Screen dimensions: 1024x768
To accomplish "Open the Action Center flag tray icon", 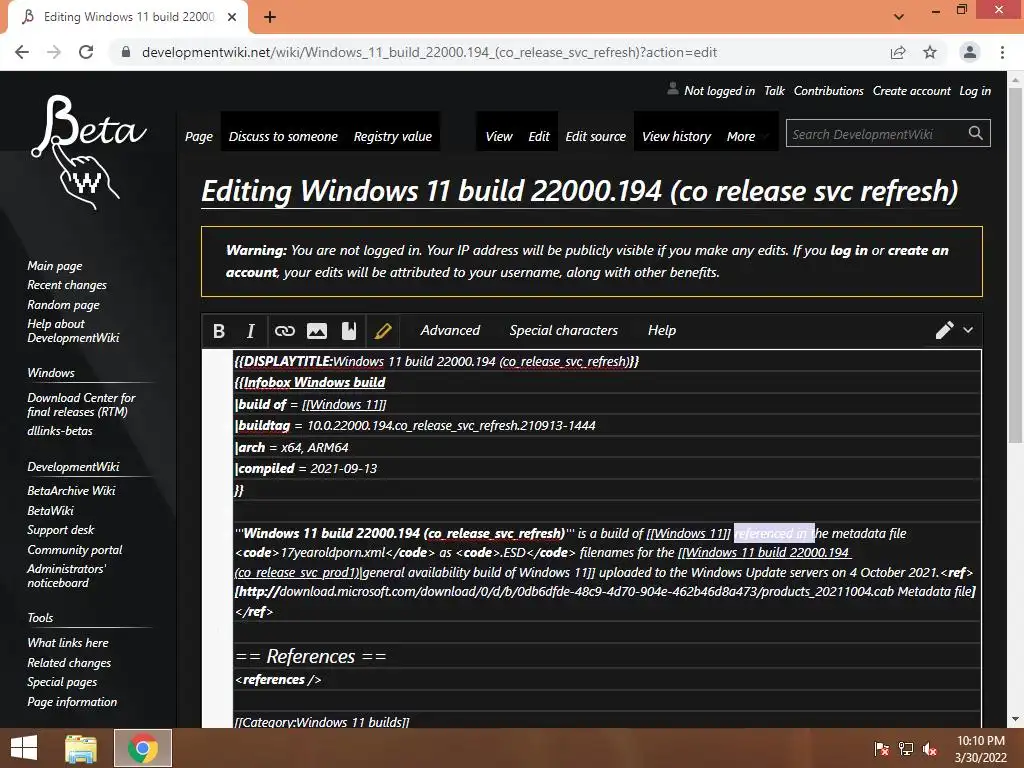I will (881, 748).
